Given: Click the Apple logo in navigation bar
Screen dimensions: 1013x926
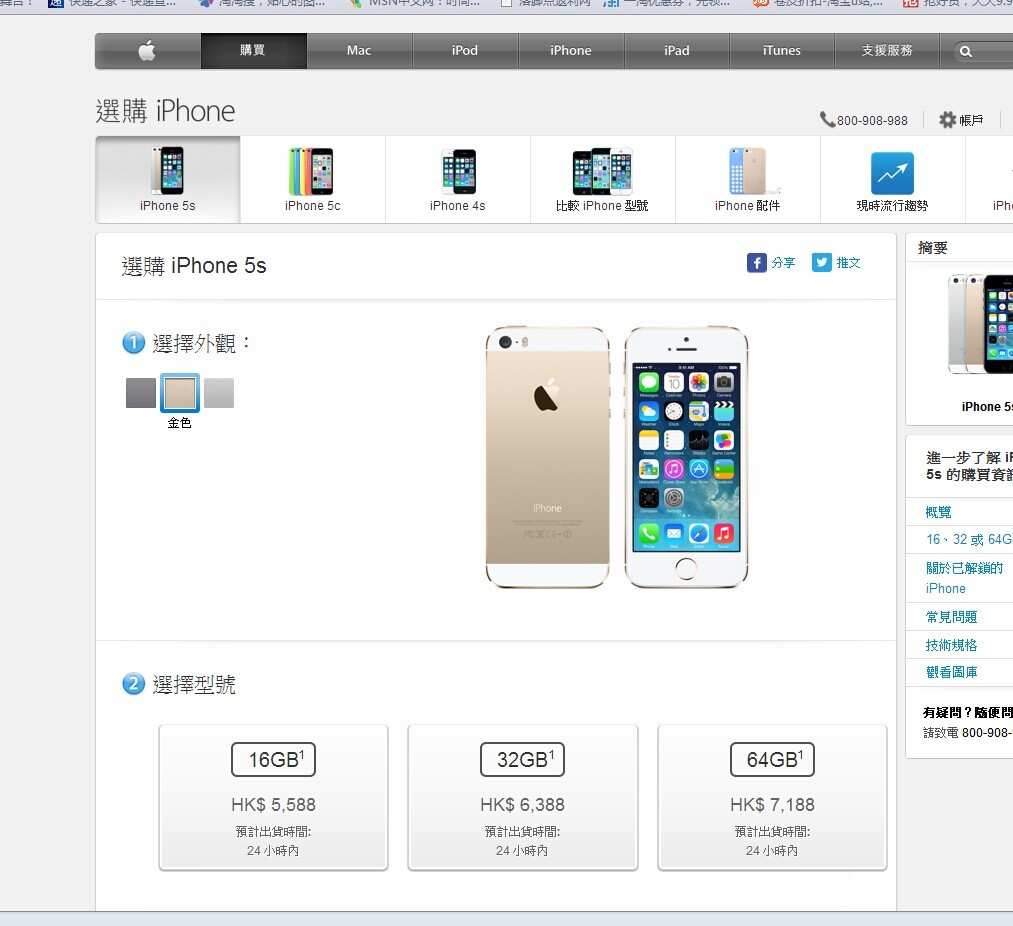Looking at the screenshot, I should pos(147,50).
